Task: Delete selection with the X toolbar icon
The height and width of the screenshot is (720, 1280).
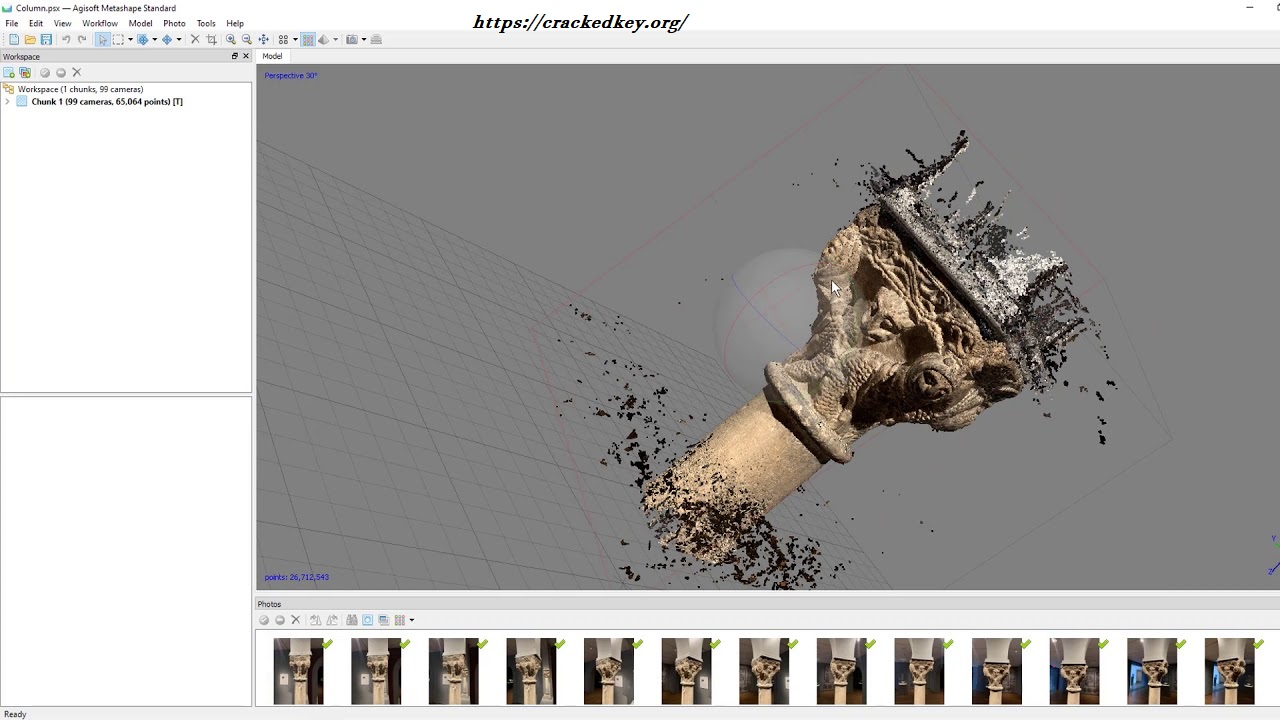Action: [x=195, y=39]
